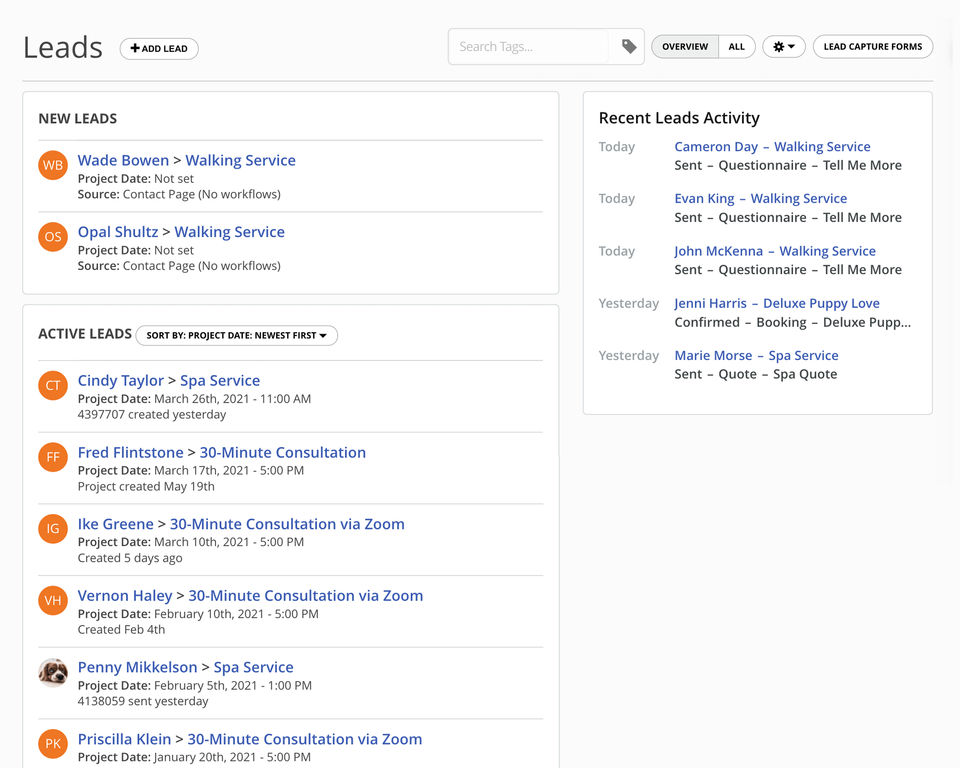Image resolution: width=960 pixels, height=768 pixels.
Task: Open Lead Capture Forms
Action: [872, 47]
